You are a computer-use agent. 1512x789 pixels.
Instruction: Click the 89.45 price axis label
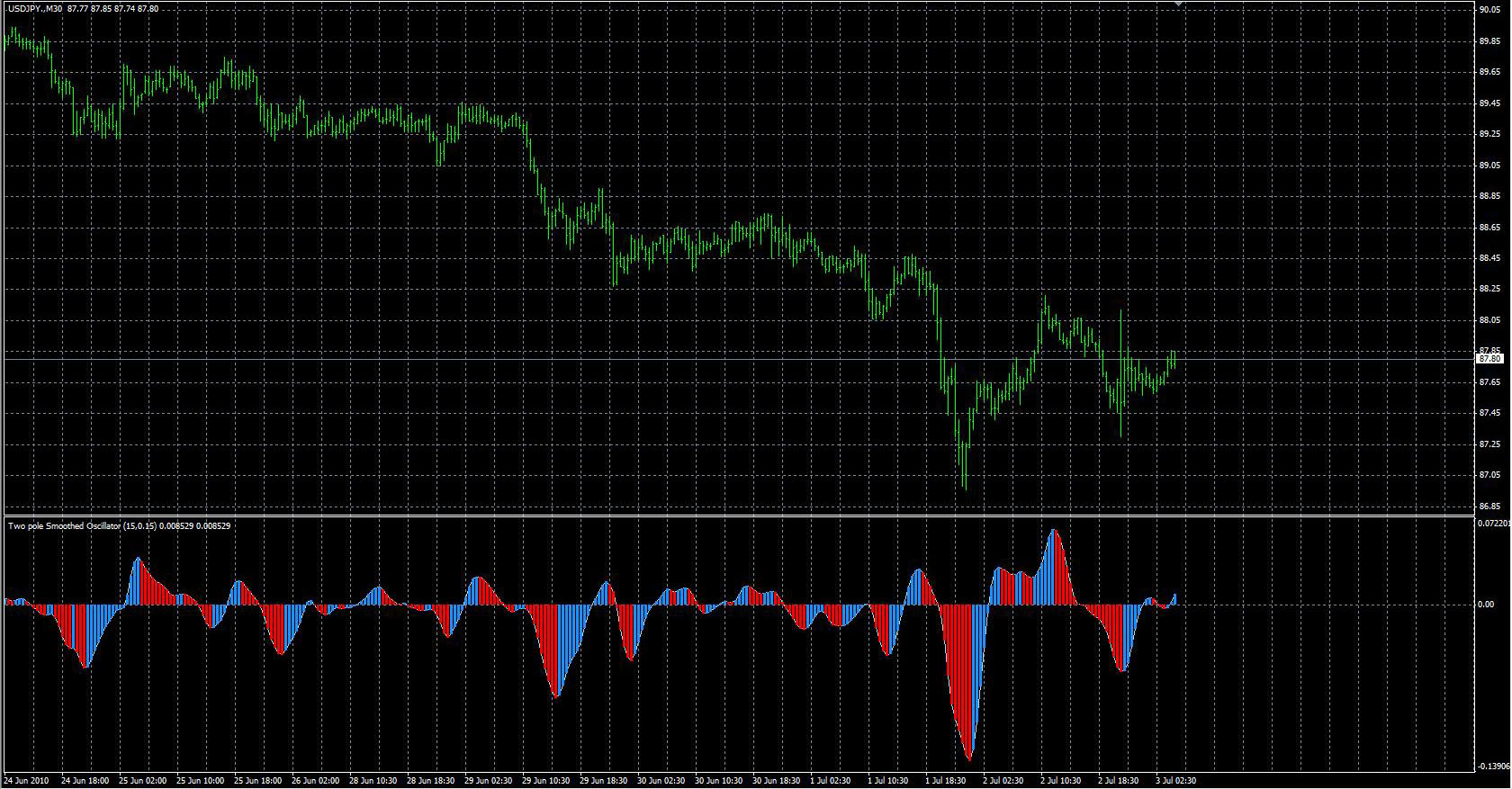click(x=1489, y=103)
